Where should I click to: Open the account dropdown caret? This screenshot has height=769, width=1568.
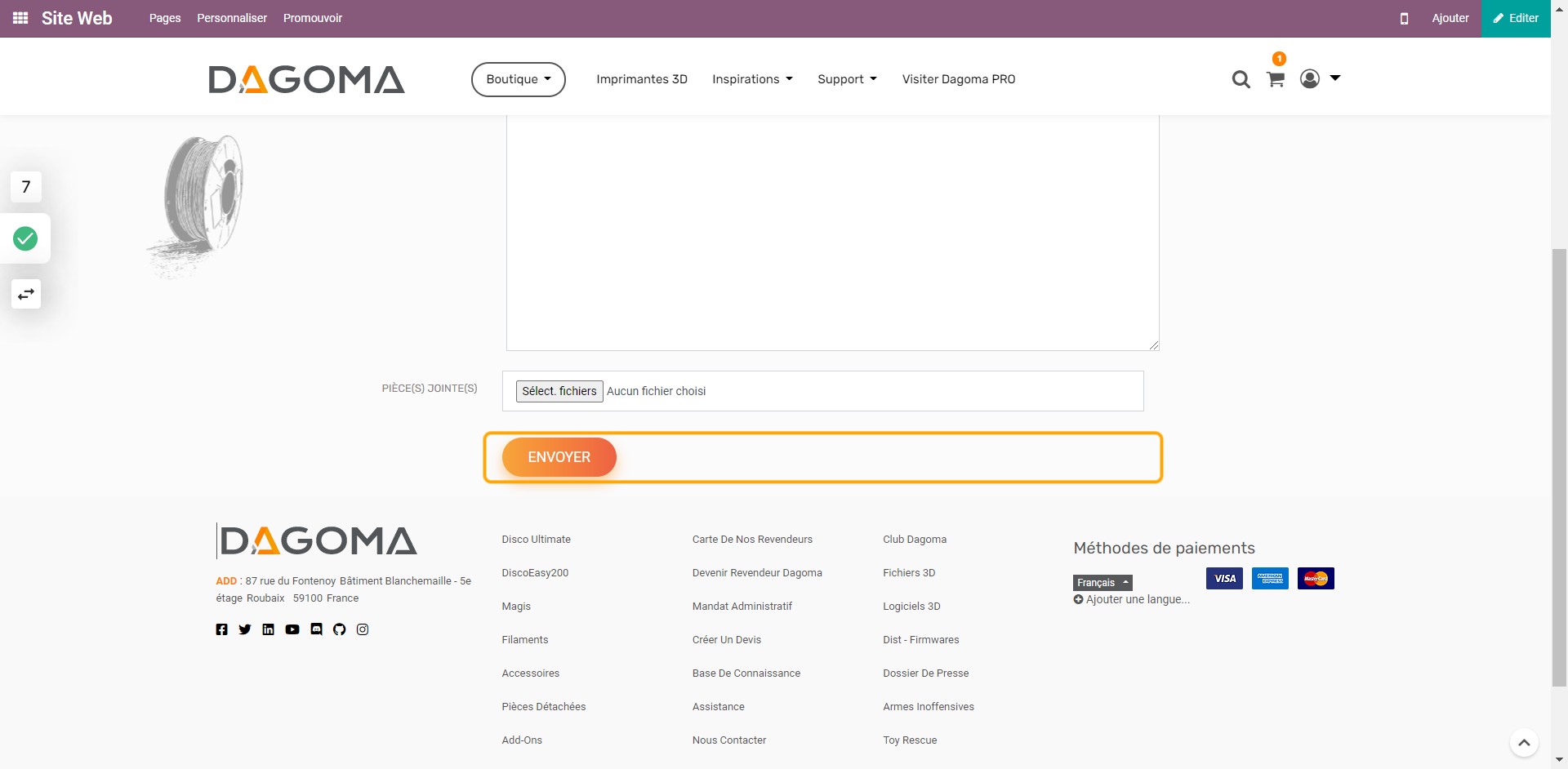[x=1335, y=78]
